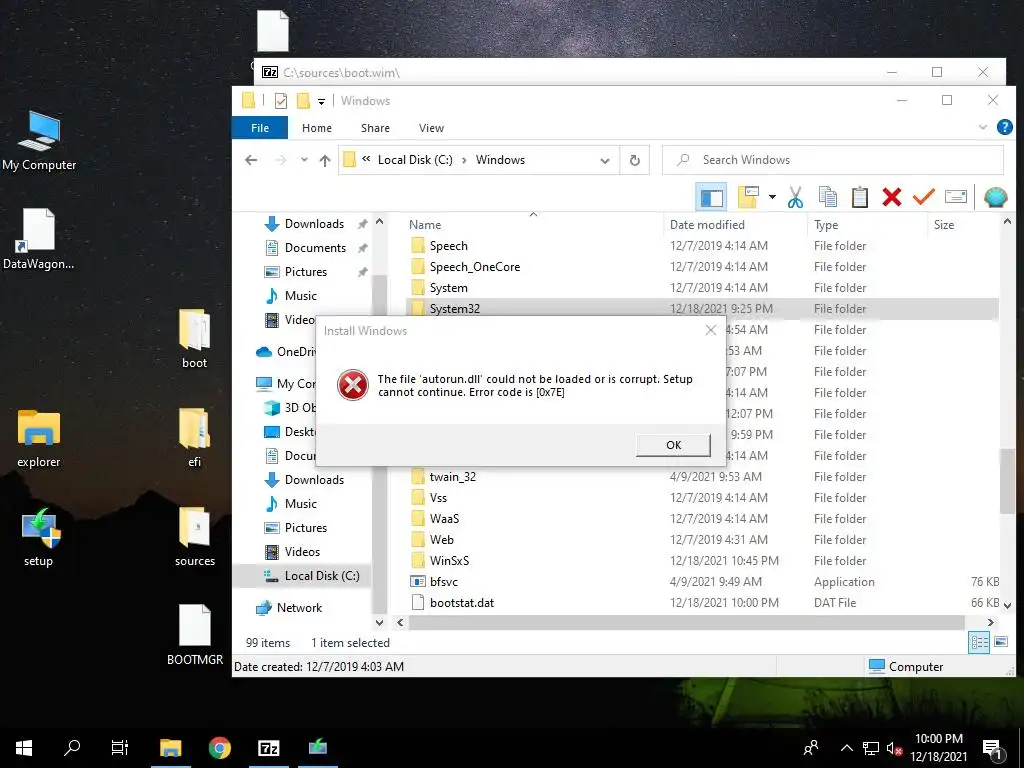Switch to 7-Zip taskbar icon

[x=268, y=748]
